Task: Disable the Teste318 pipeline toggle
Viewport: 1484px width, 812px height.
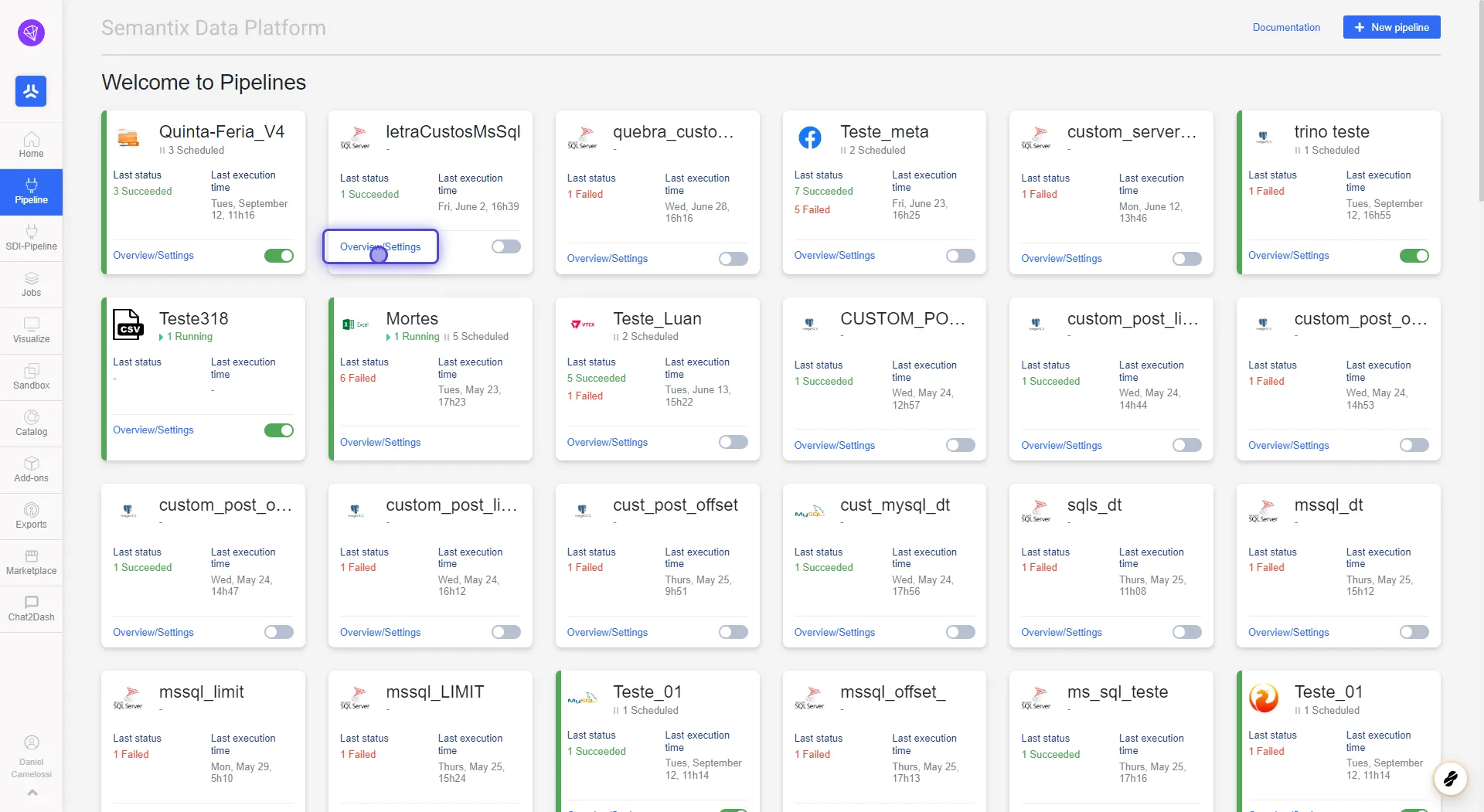Action: pyautogui.click(x=279, y=430)
